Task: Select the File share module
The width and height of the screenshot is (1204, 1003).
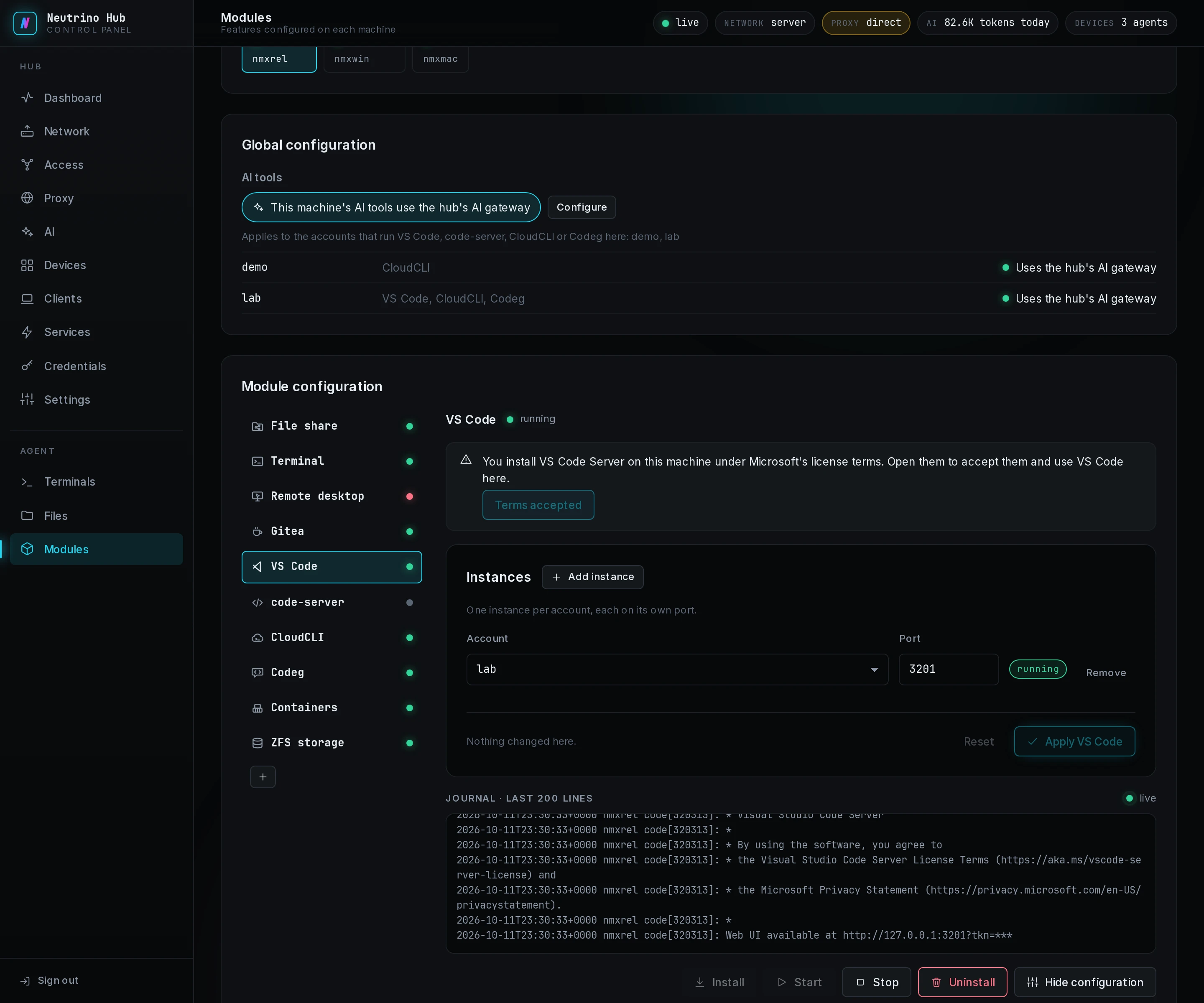Action: pyautogui.click(x=332, y=426)
